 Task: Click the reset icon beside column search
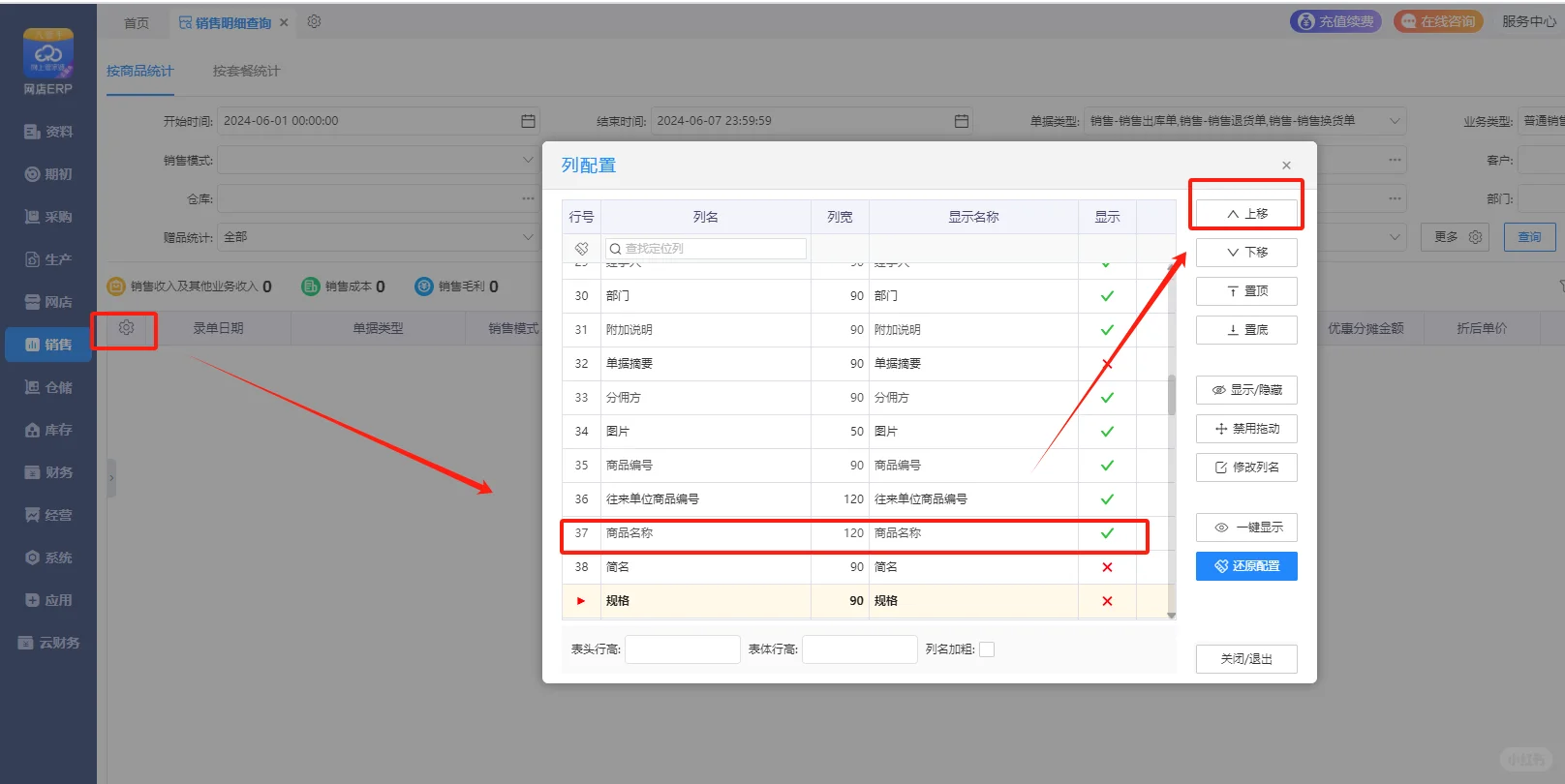point(581,249)
